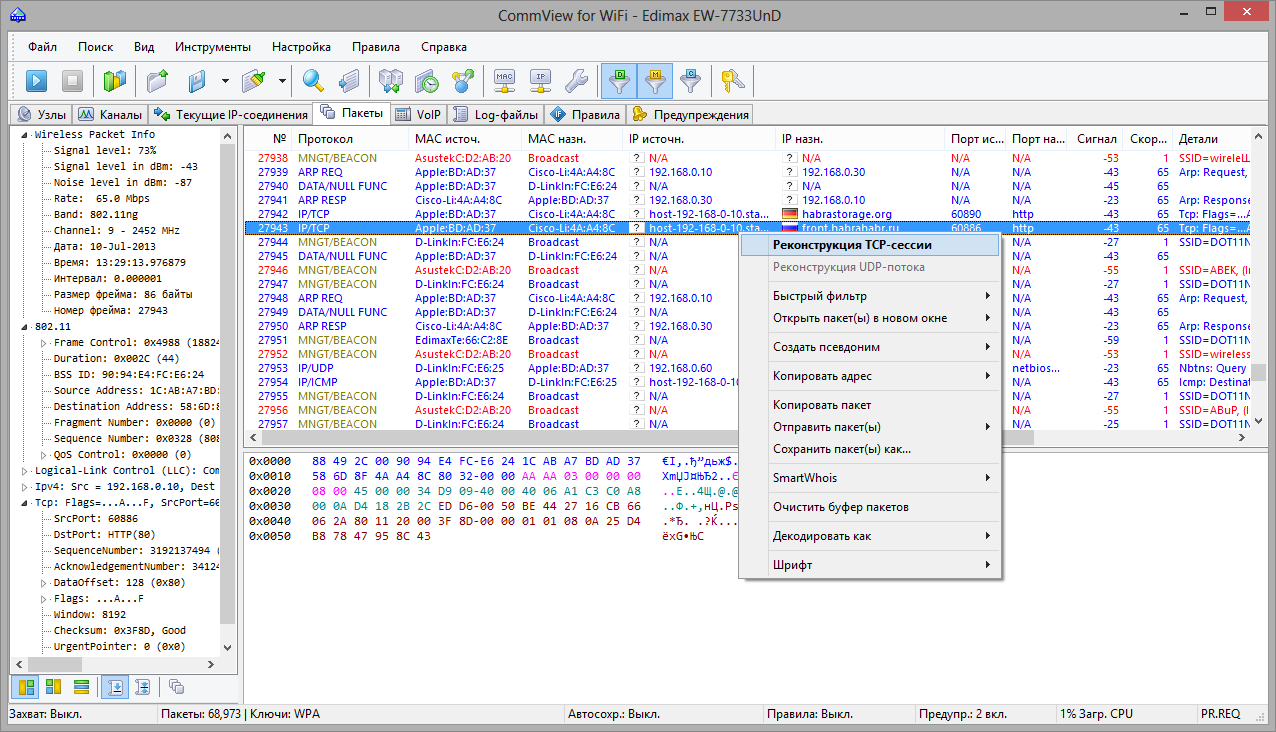Open IP aliases toolbar icon

[x=541, y=81]
